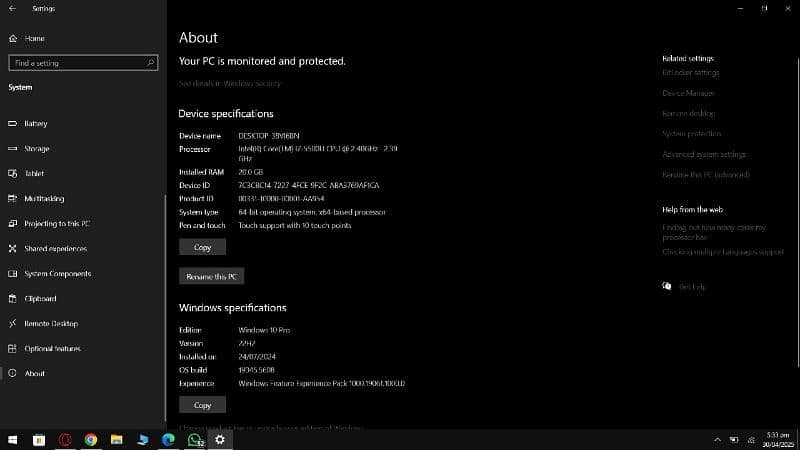This screenshot has height=450, width=800.
Task: Click the 64-bit operating system text
Action: click(x=312, y=212)
